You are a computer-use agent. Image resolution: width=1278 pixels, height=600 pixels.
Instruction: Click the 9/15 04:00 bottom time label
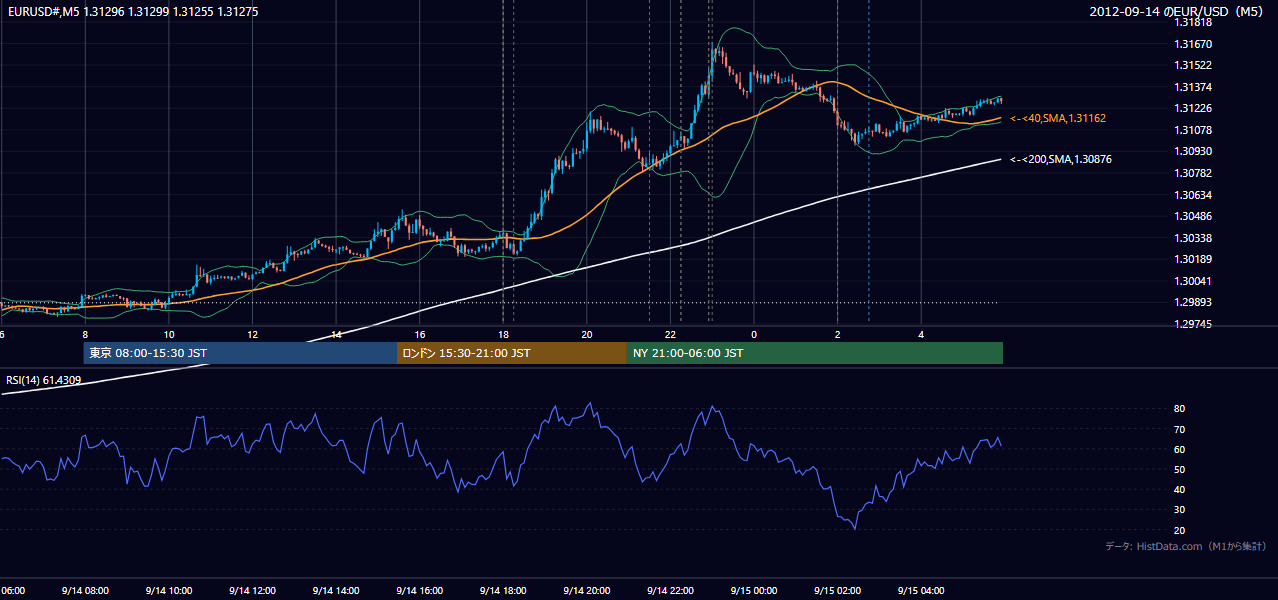tap(921, 591)
